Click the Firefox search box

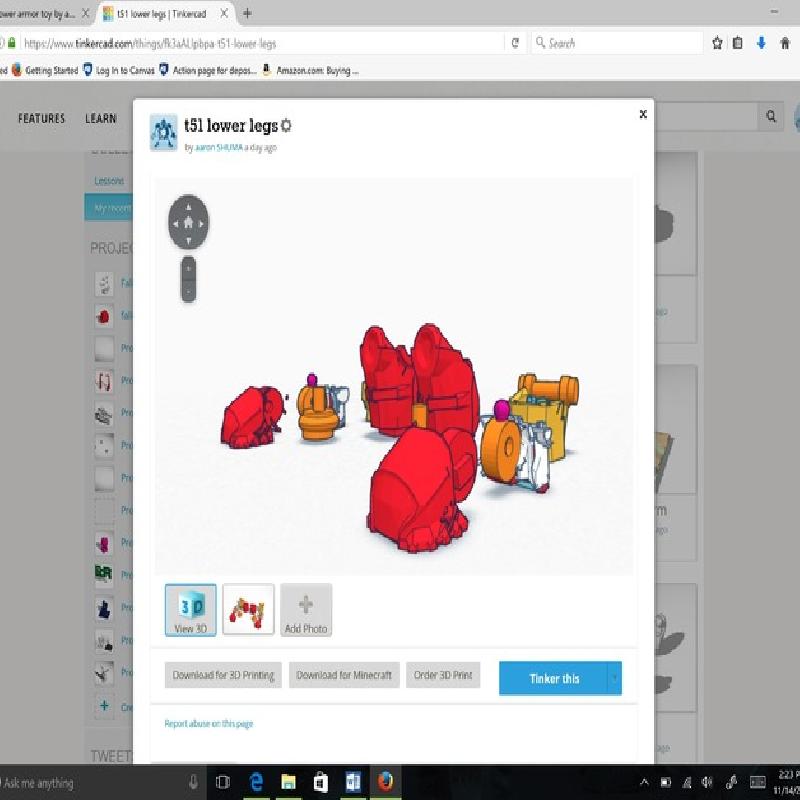pos(616,43)
